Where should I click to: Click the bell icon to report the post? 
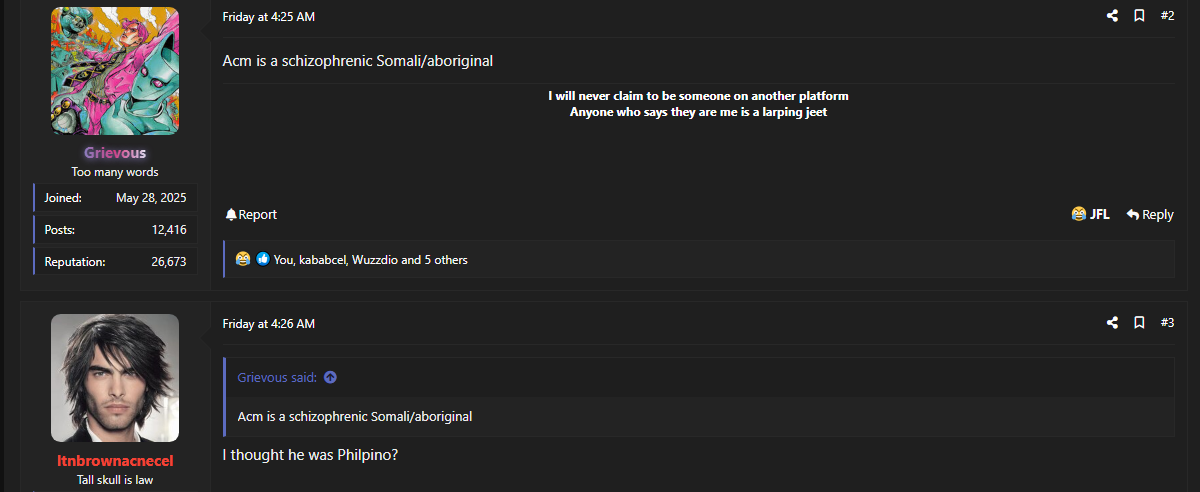(231, 215)
